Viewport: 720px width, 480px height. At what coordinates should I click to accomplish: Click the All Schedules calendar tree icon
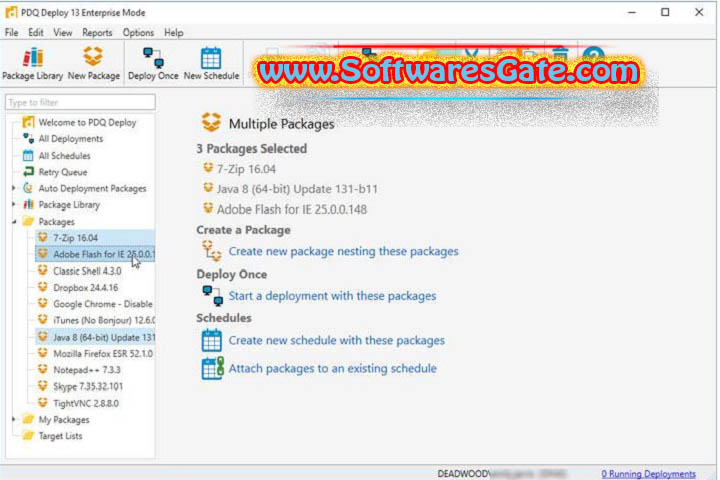pyautogui.click(x=28, y=156)
